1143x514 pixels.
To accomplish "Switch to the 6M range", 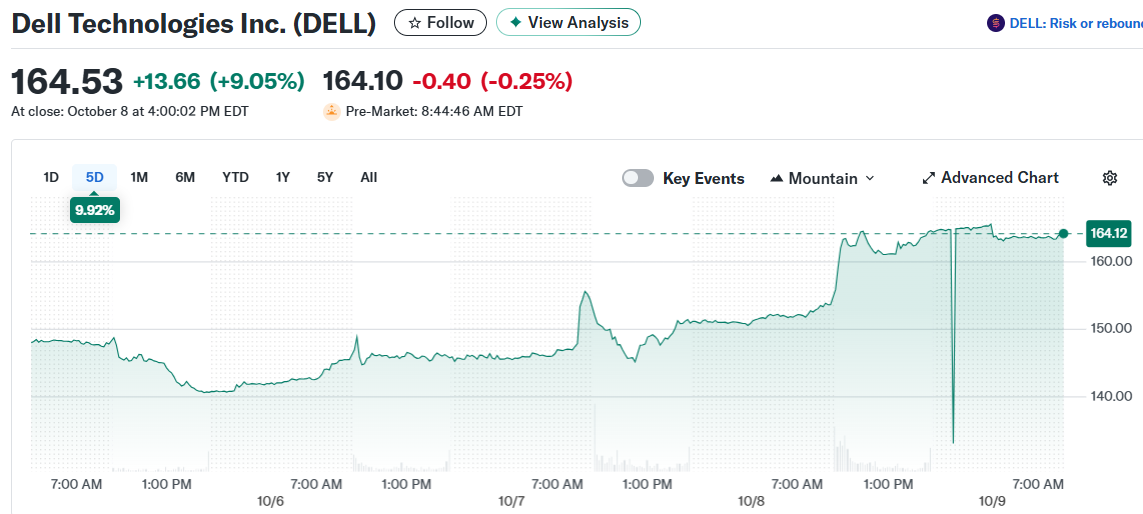I will [x=185, y=177].
